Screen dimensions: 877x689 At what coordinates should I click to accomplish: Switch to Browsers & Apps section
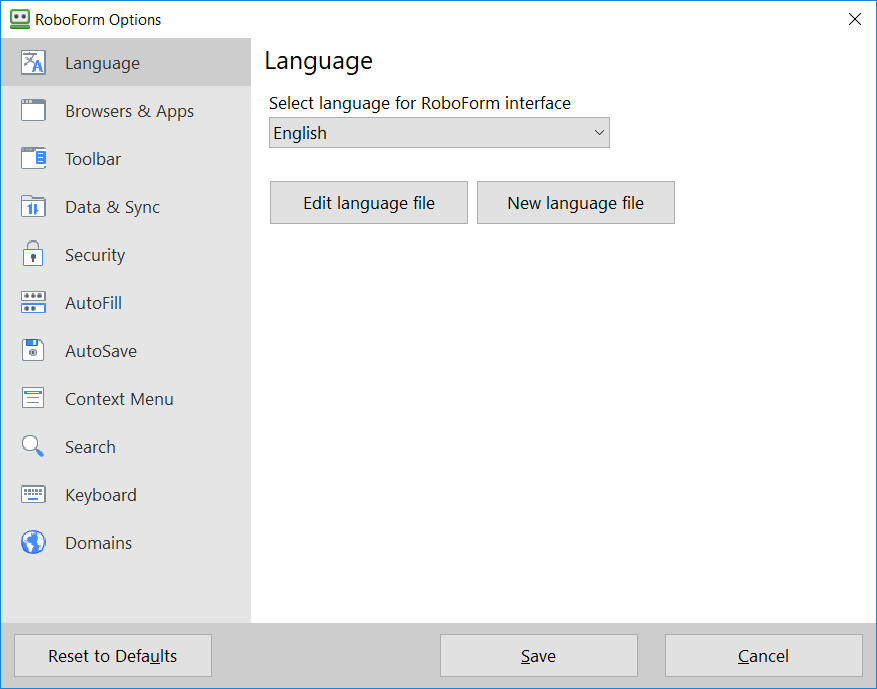pos(126,111)
